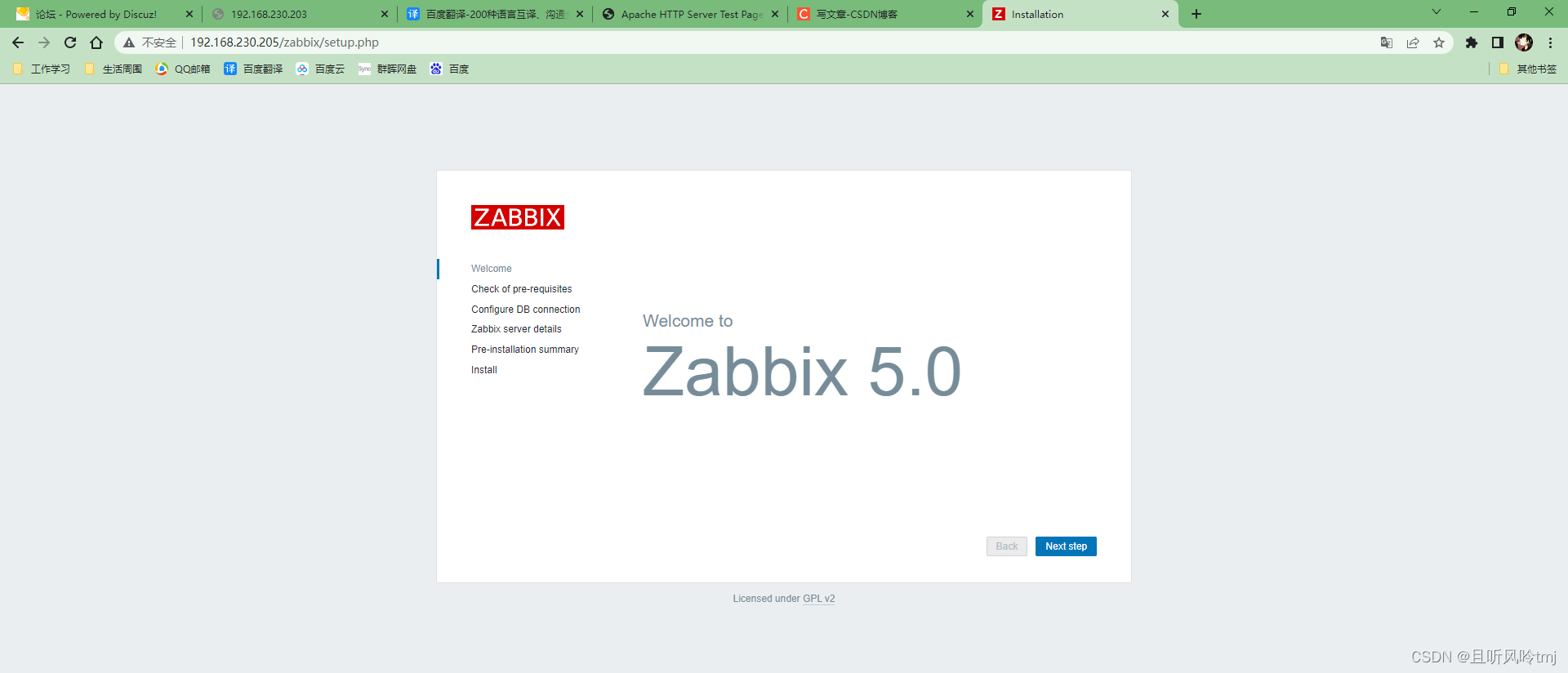This screenshot has width=1568, height=673.
Task: Click the browser forward arrow
Action: click(44, 42)
